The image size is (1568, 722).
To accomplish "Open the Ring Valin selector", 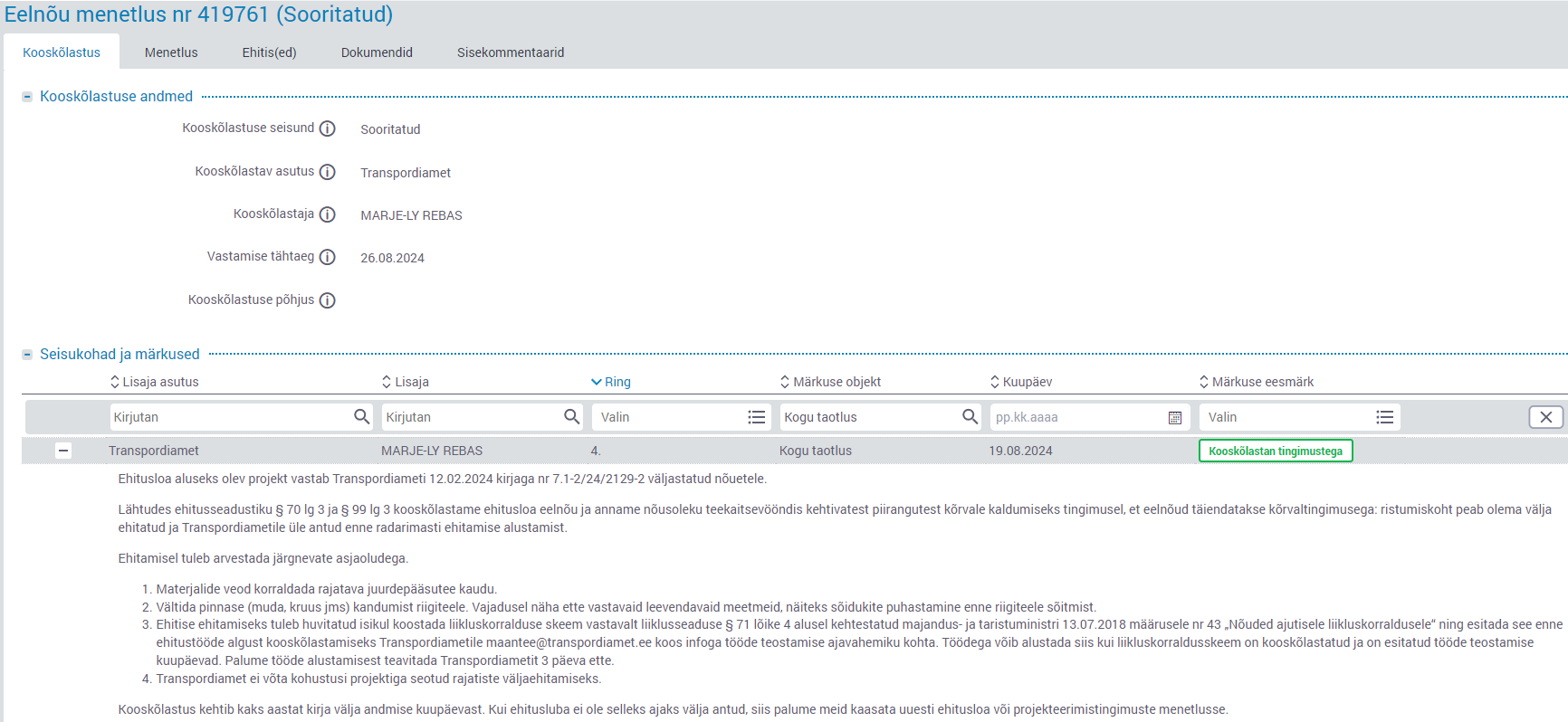I will (681, 417).
